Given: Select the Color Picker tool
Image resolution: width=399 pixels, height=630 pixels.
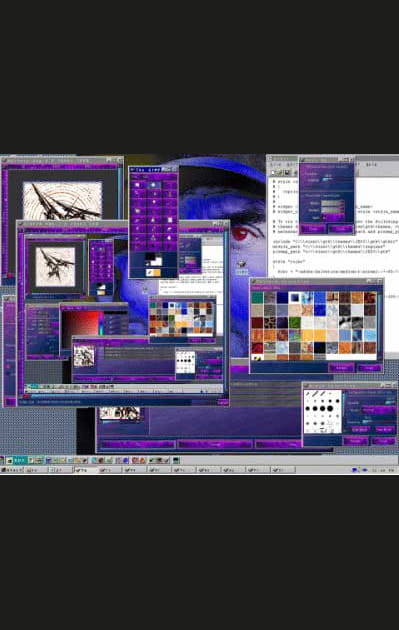Looking at the screenshot, I should (137, 220).
